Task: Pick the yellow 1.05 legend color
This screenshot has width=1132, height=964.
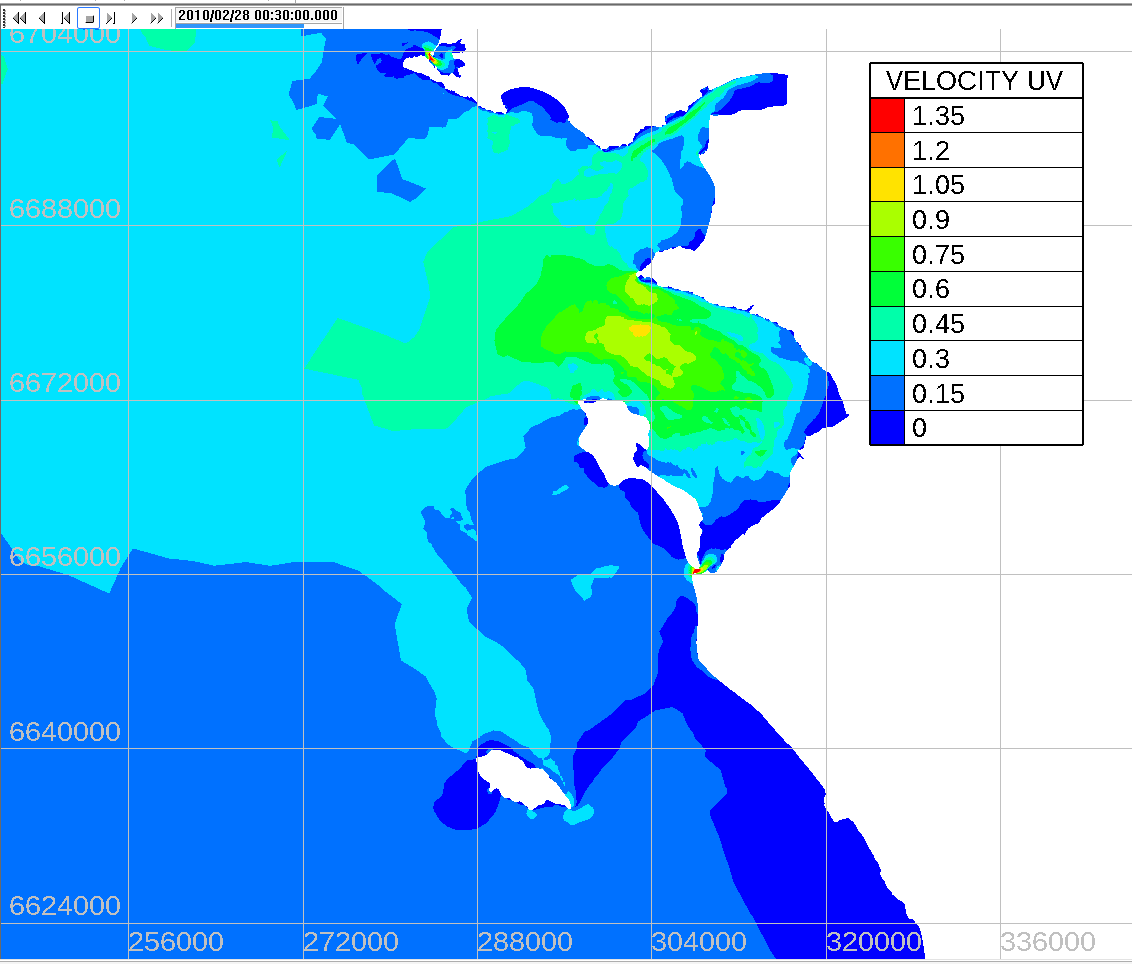Action: pos(887,185)
